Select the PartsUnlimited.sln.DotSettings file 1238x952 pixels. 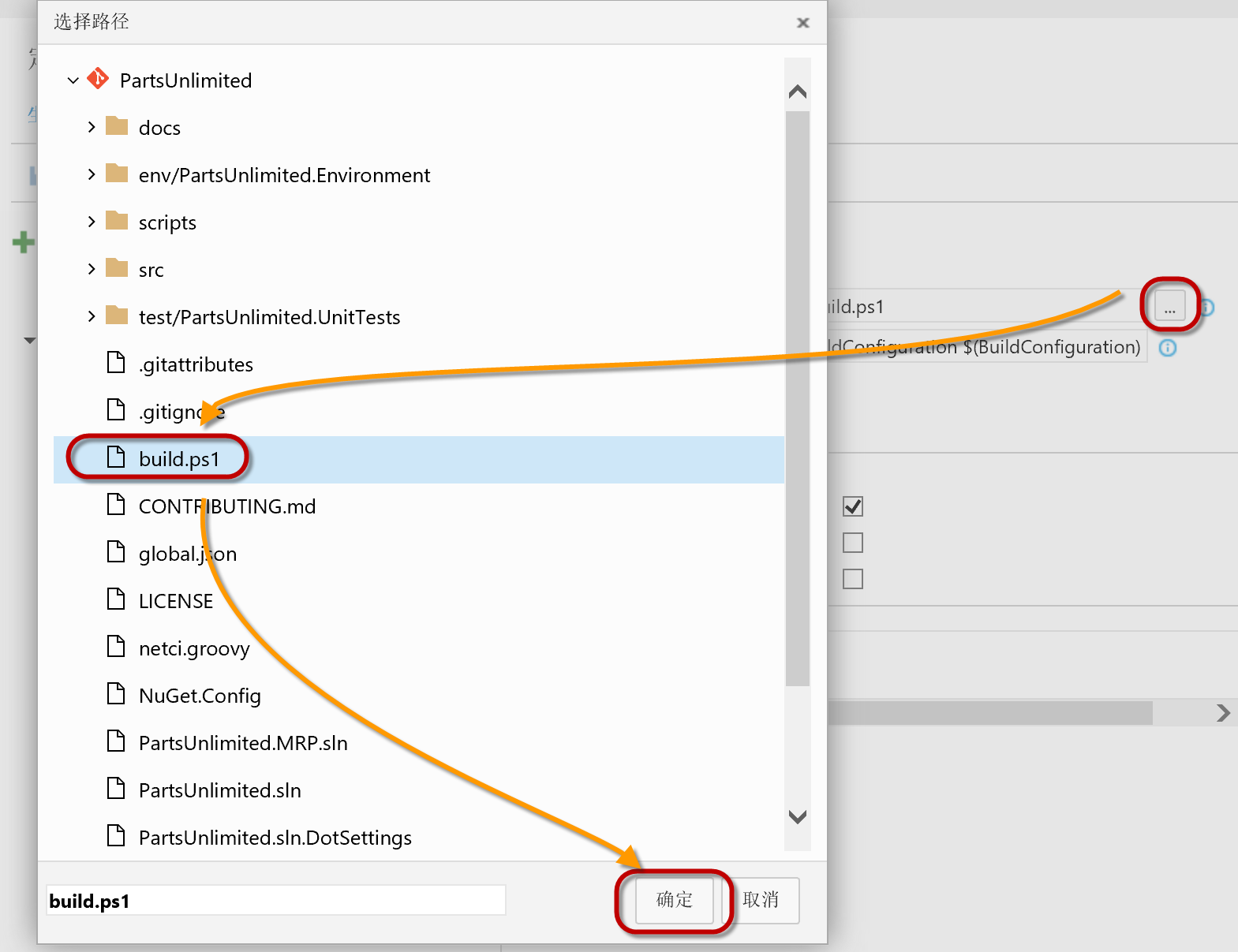(275, 838)
